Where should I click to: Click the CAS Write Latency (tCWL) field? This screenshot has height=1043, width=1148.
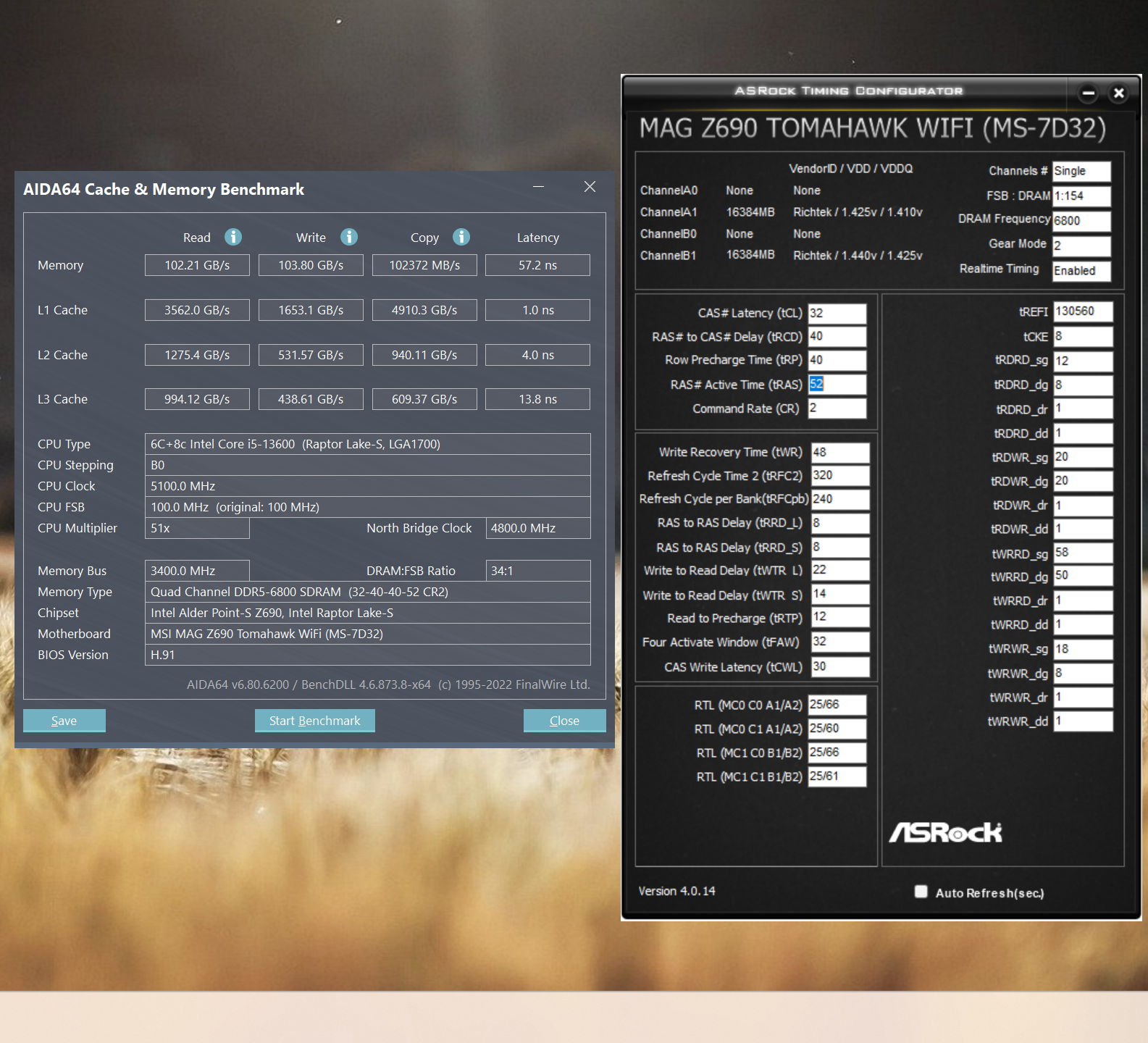click(x=840, y=667)
